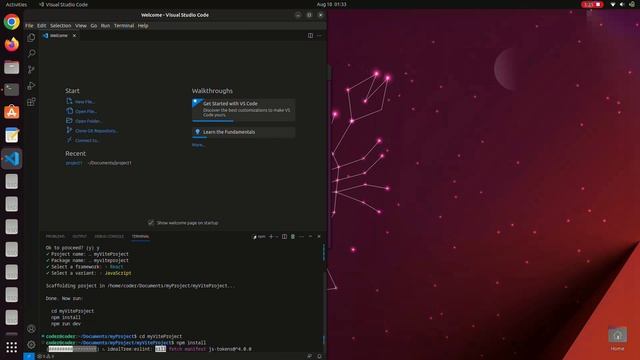Open the Explorer view in activity bar

(x=31, y=38)
